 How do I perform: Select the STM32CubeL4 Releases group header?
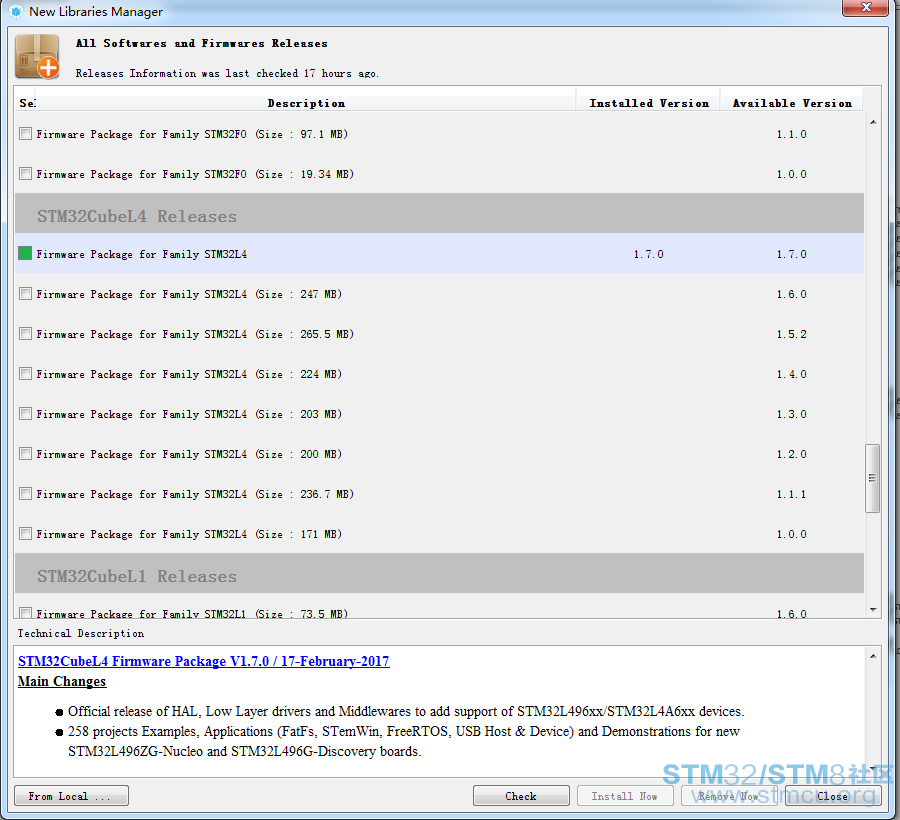439,213
